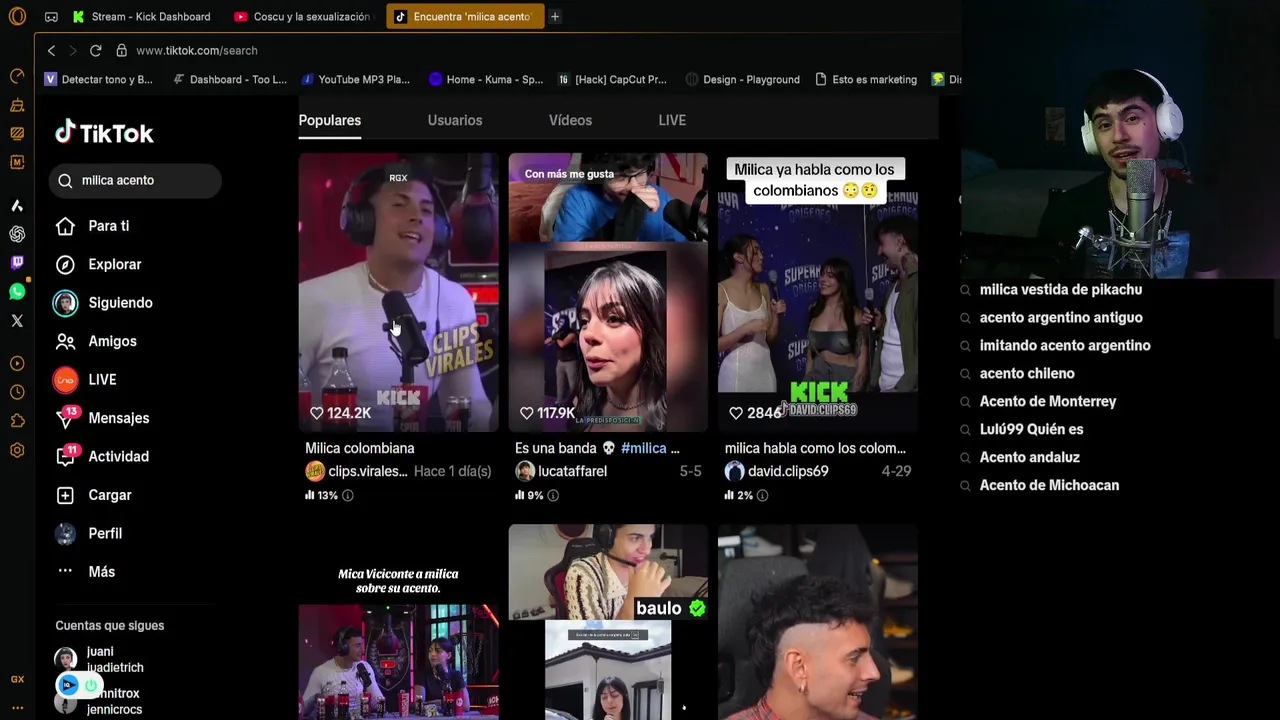Image resolution: width=1280 pixels, height=720 pixels.
Task: Open the 'Milica colombiana' video thumbnail
Action: pyautogui.click(x=398, y=292)
